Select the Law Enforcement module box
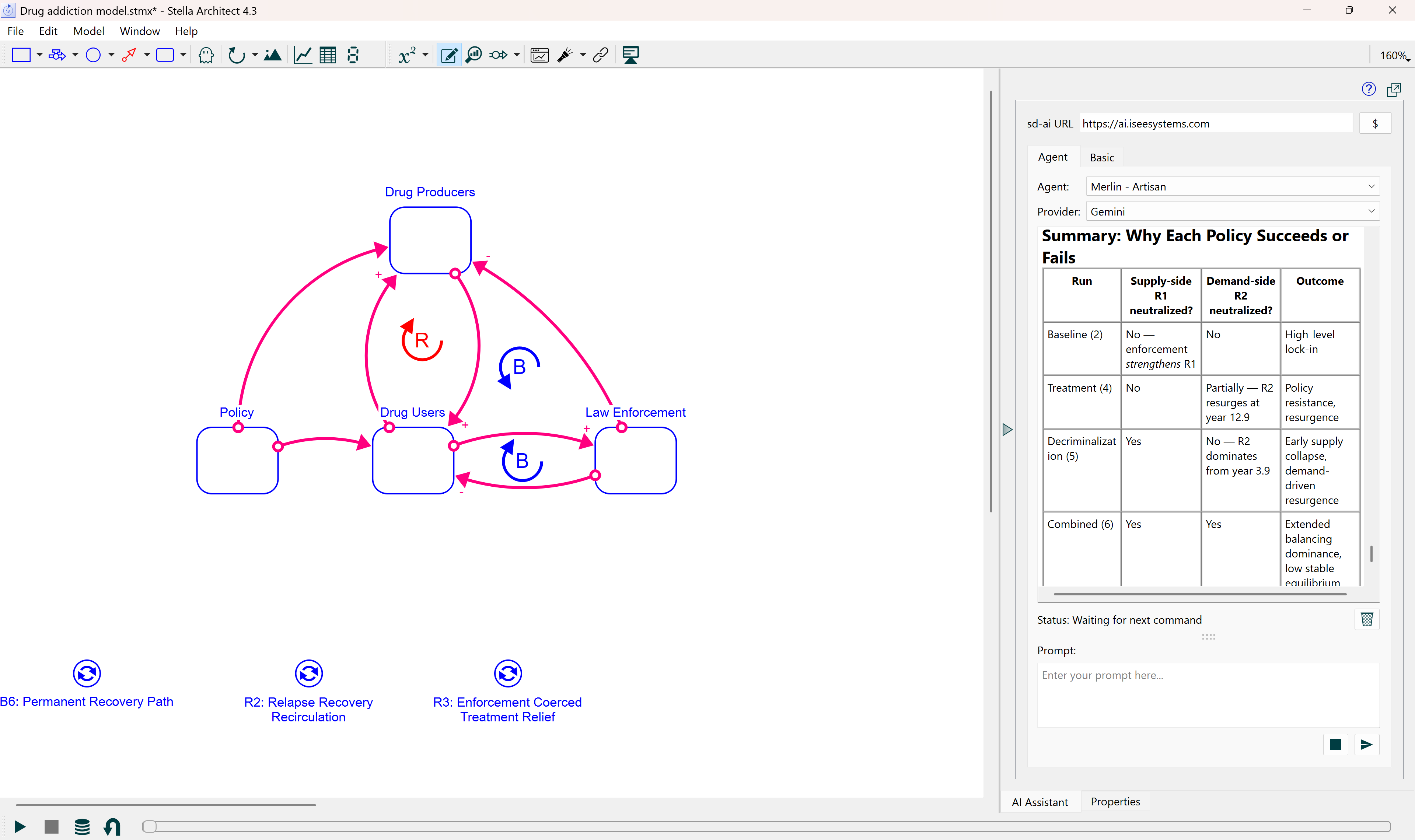This screenshot has height=840, width=1415. (x=636, y=461)
